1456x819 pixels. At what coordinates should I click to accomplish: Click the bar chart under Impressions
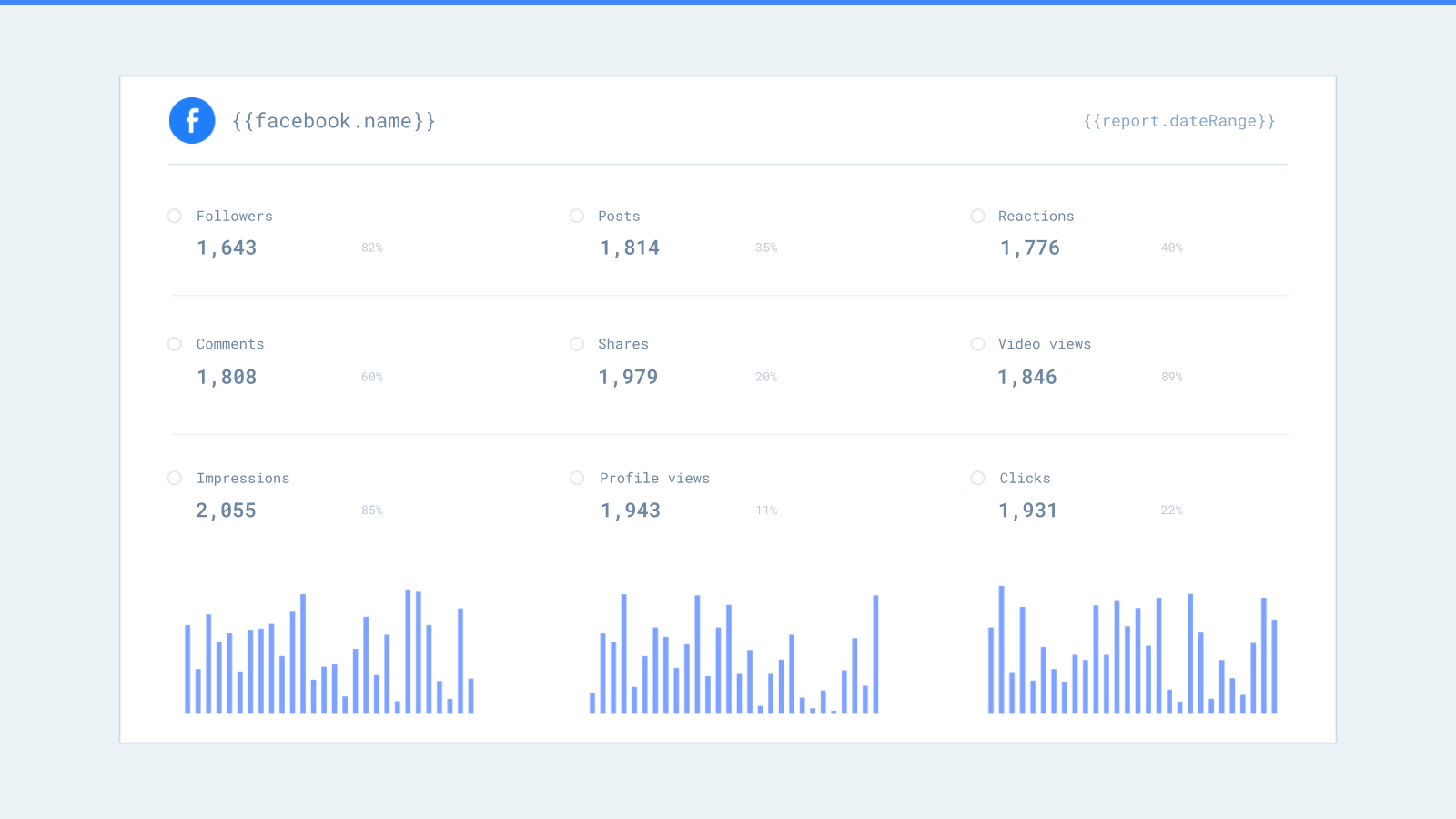(x=329, y=652)
